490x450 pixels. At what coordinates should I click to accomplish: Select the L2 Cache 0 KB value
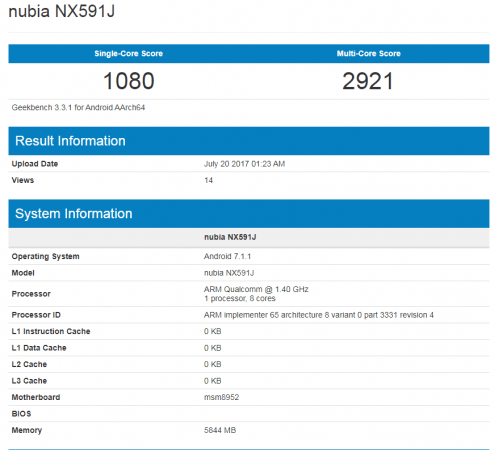[x=213, y=364]
